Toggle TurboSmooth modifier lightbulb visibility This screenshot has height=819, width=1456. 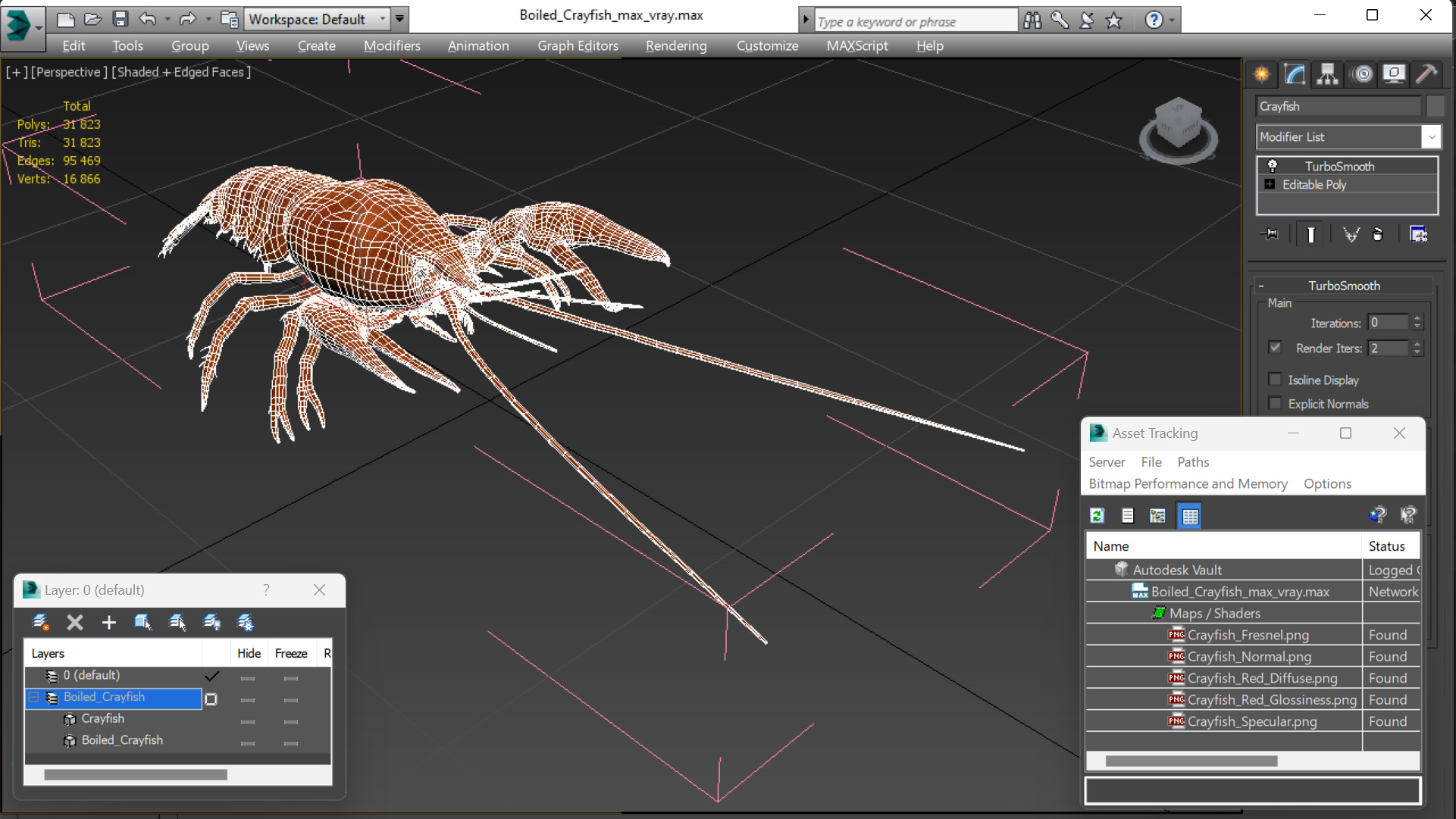1273,166
